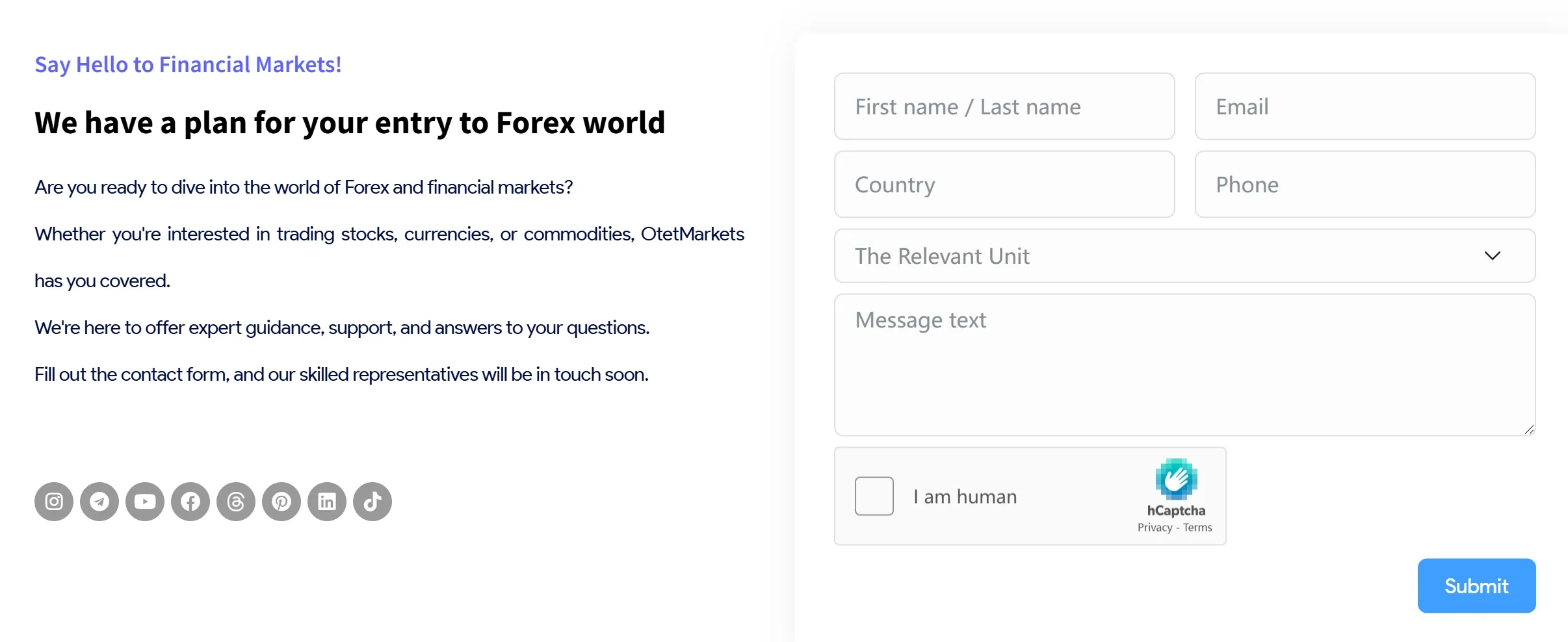The width and height of the screenshot is (1568, 642).
Task: Open the Instagram social icon
Action: point(54,502)
